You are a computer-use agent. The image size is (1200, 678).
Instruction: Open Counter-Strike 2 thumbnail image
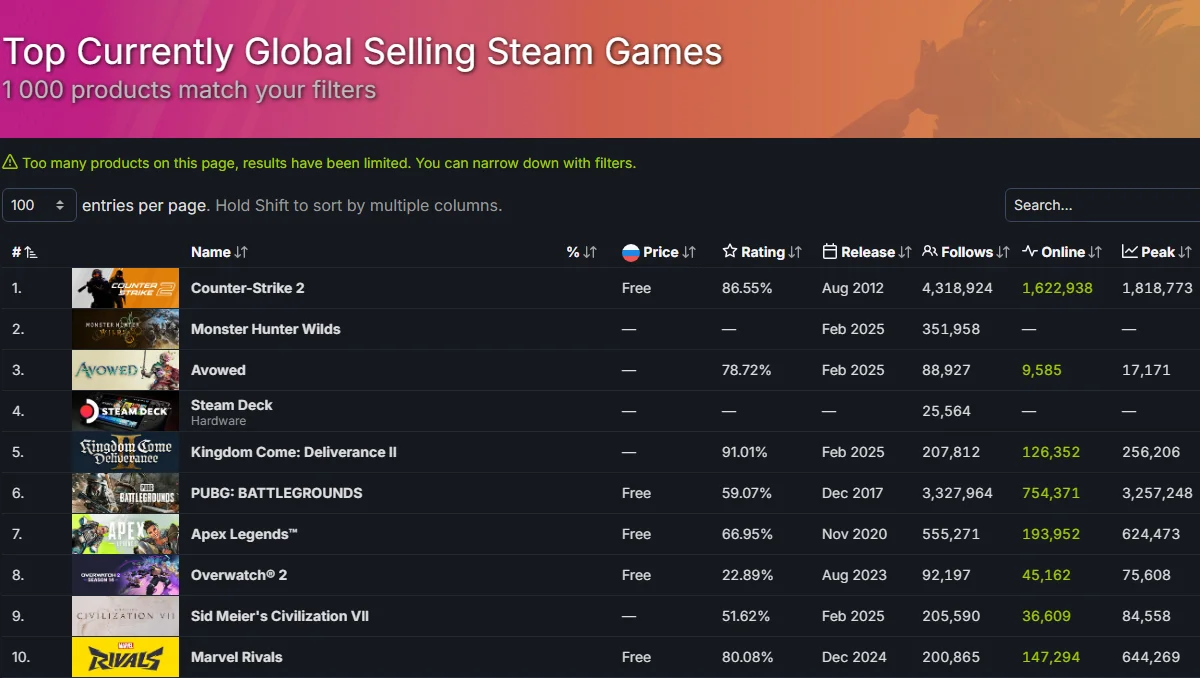(125, 288)
